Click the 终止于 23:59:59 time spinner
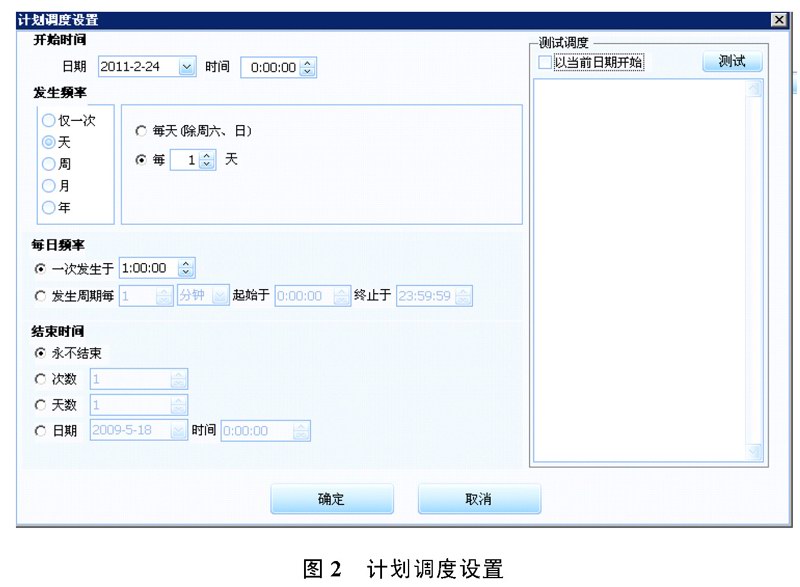Image resolution: width=800 pixels, height=587 pixels. tap(463, 296)
